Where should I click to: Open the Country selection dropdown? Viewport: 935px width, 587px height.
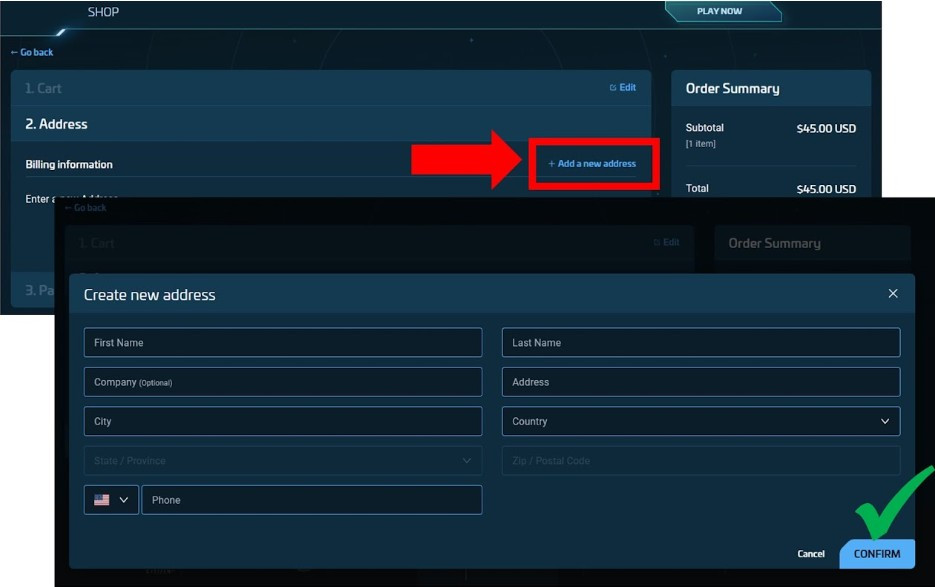pyautogui.click(x=700, y=421)
